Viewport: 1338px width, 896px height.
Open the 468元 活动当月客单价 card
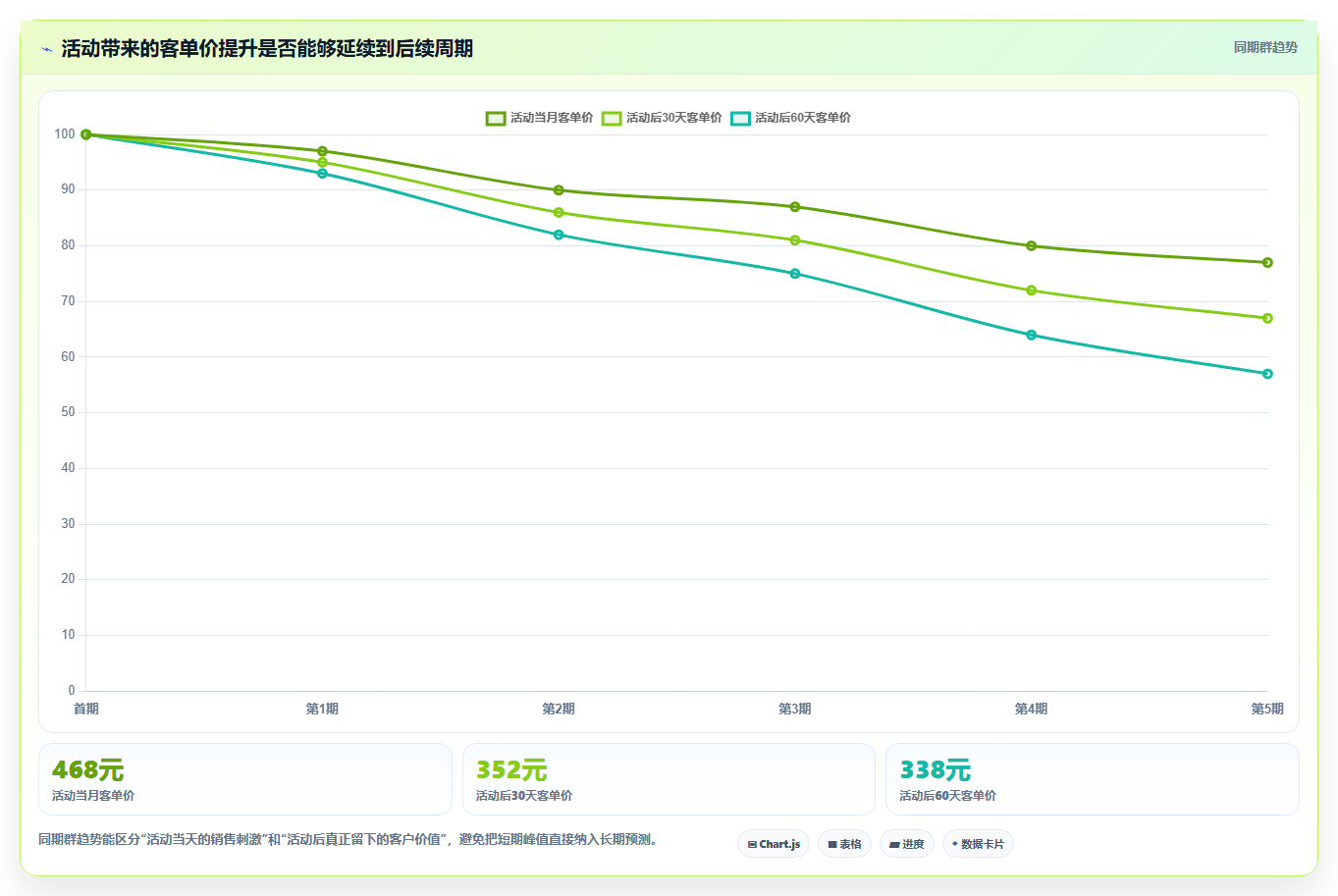(245, 779)
